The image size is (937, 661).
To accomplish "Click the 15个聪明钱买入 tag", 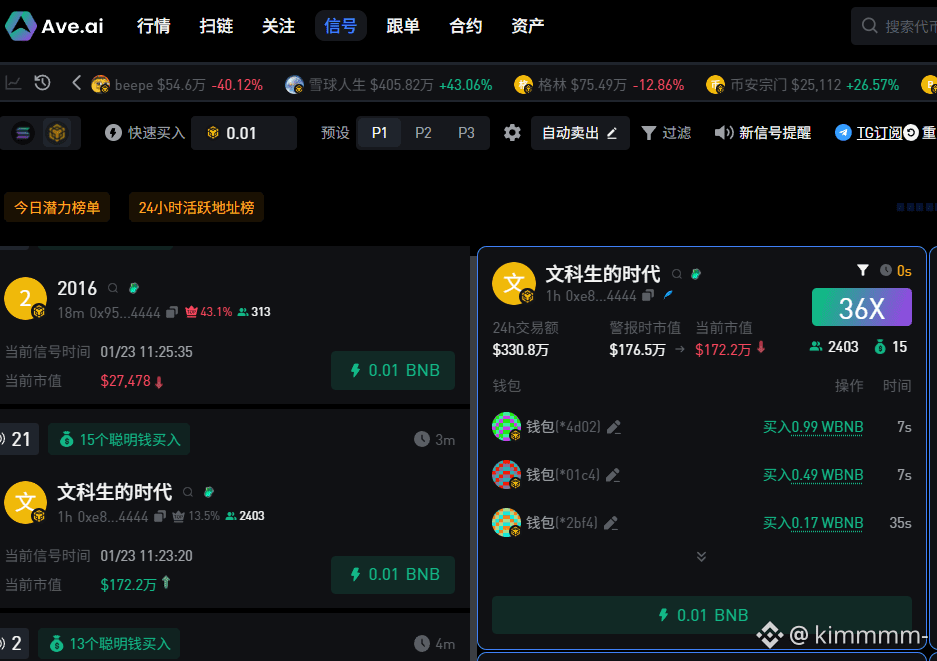I will (x=119, y=440).
